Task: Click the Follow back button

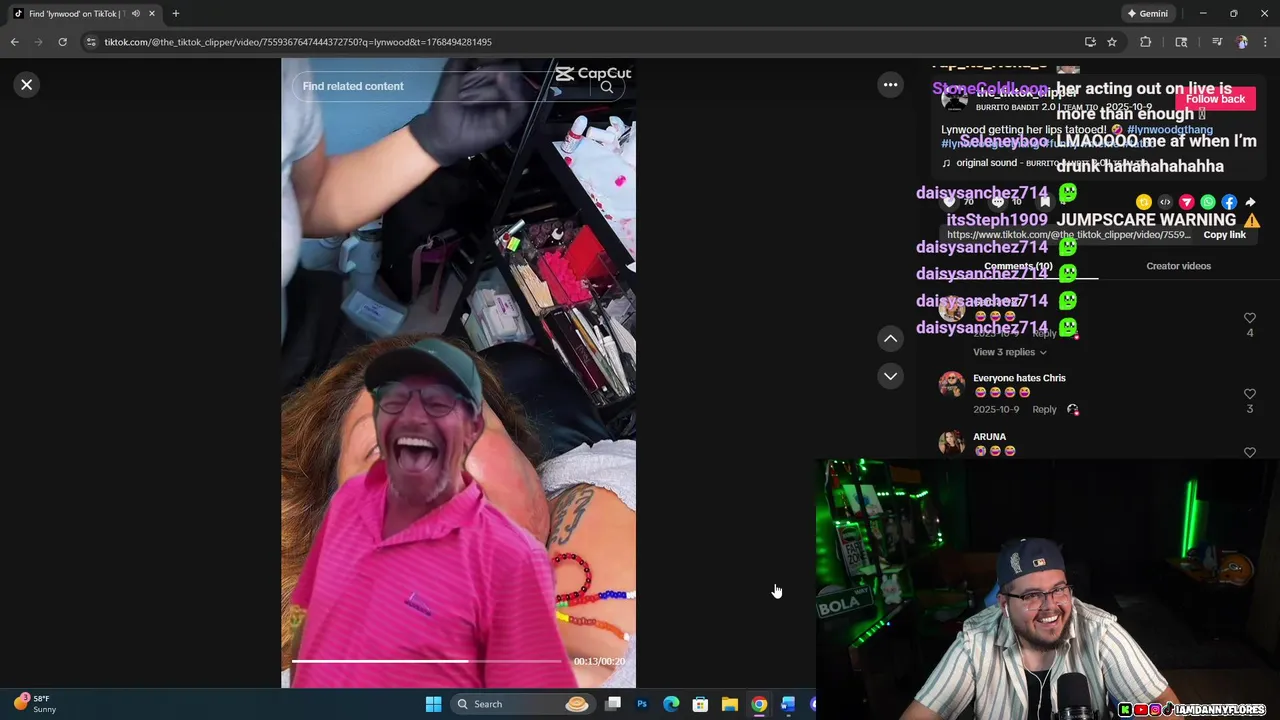Action: coord(1215,99)
